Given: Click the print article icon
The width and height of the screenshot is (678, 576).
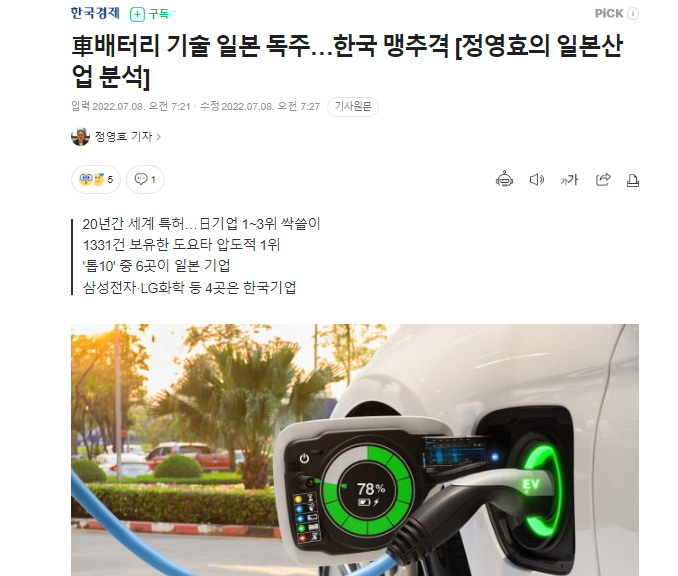Looking at the screenshot, I should 633,180.
